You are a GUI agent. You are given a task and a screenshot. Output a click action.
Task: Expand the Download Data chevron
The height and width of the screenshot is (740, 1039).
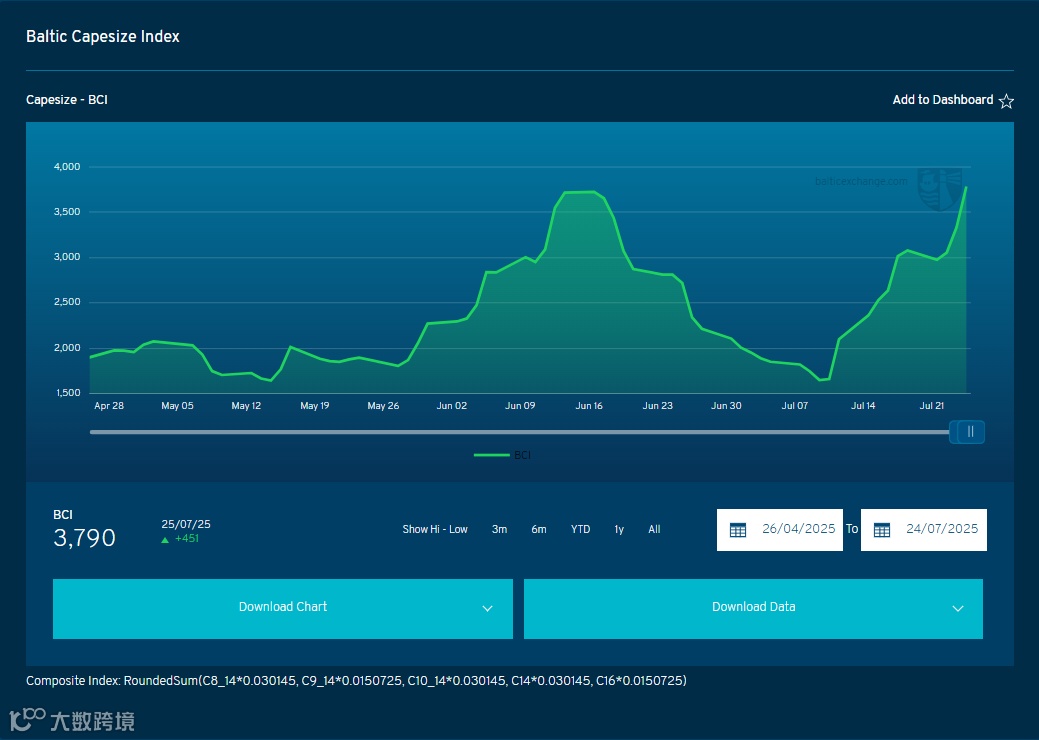tap(957, 609)
